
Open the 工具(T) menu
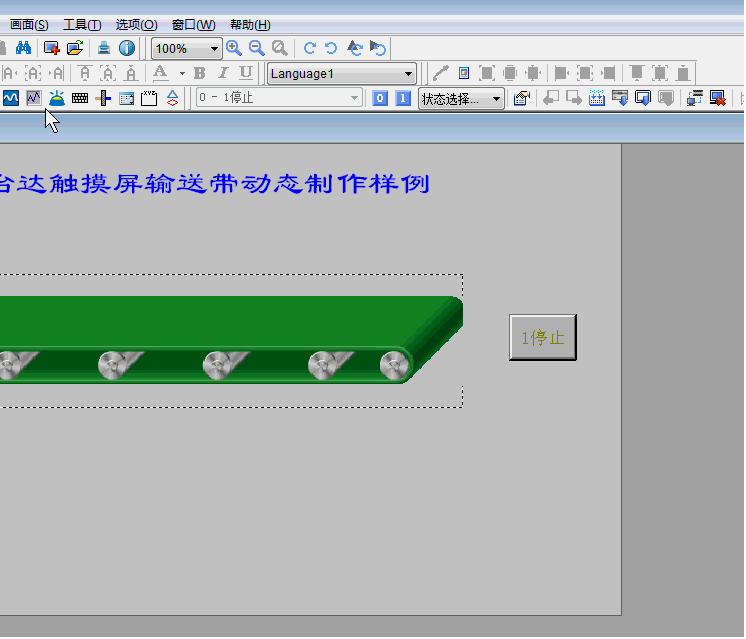[82, 25]
